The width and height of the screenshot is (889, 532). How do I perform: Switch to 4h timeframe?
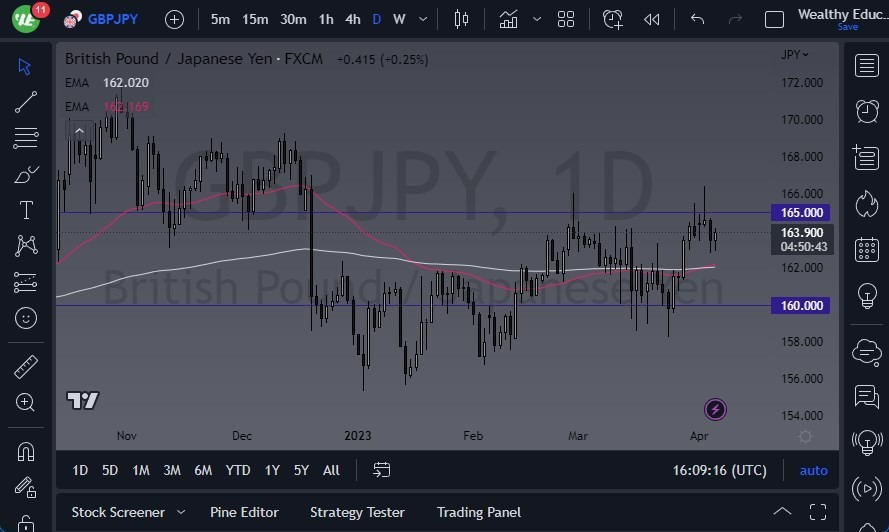click(x=353, y=19)
